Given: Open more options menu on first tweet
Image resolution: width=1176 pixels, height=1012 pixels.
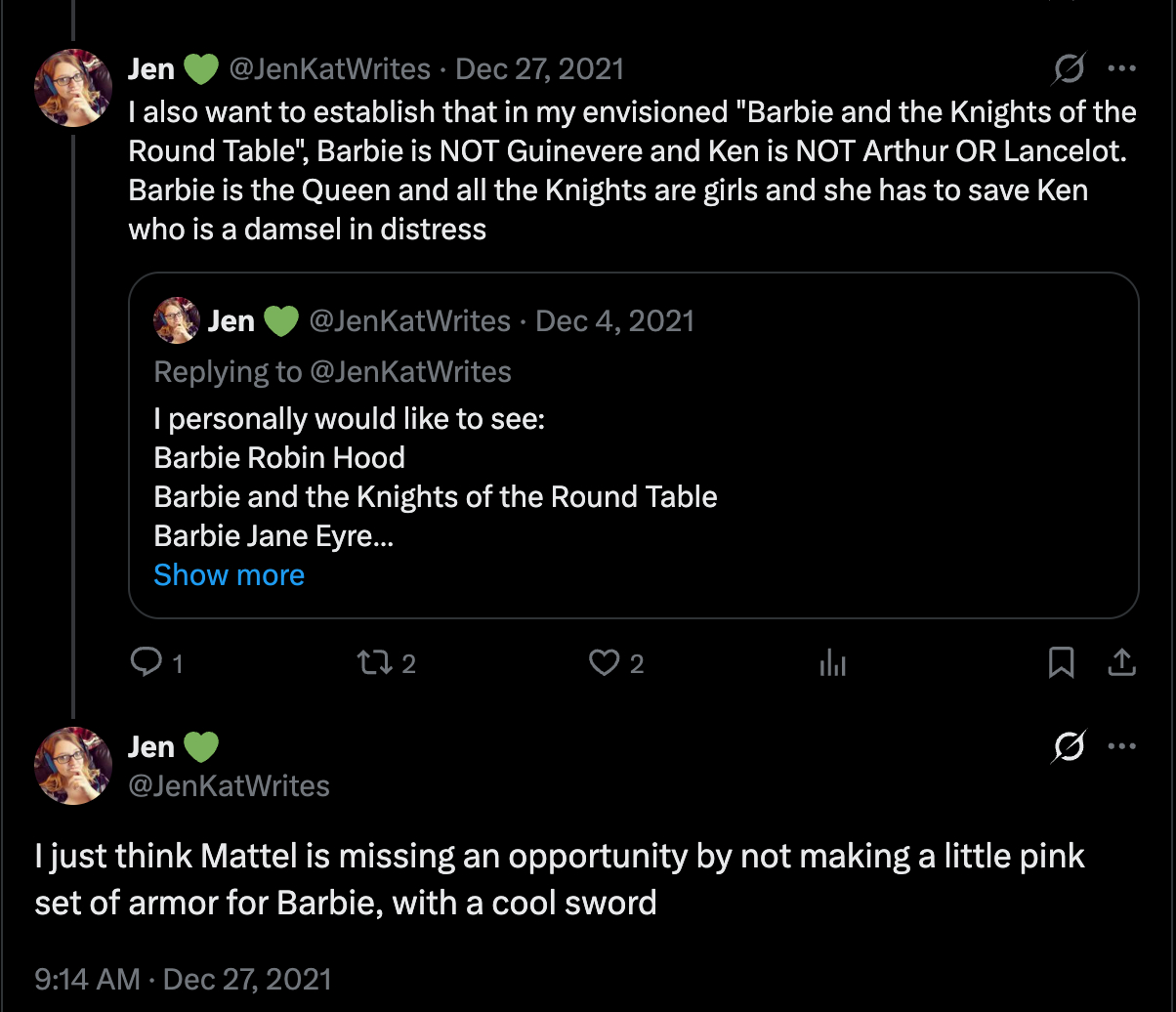Looking at the screenshot, I should click(1121, 69).
